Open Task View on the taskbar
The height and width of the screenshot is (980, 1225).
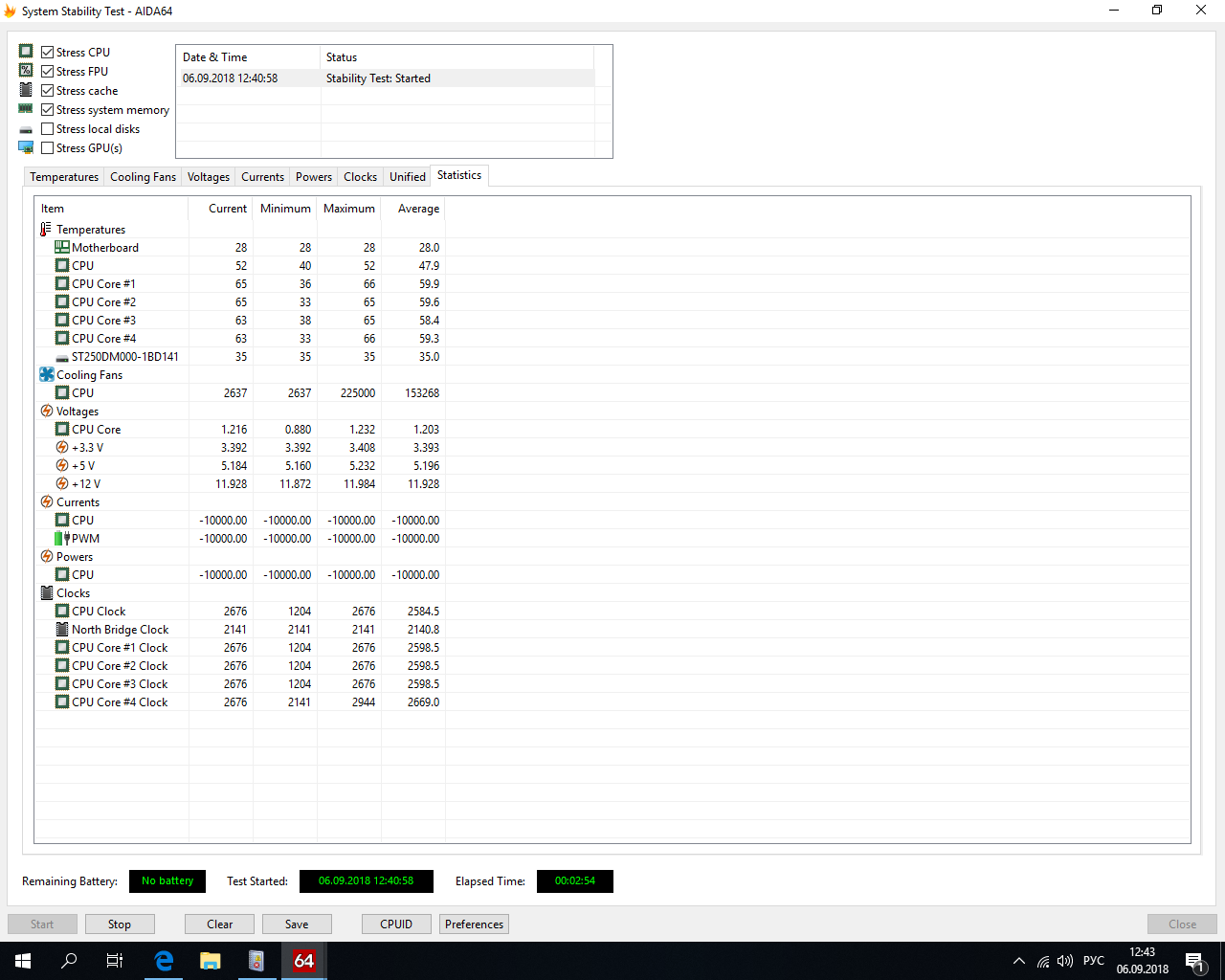[x=115, y=961]
